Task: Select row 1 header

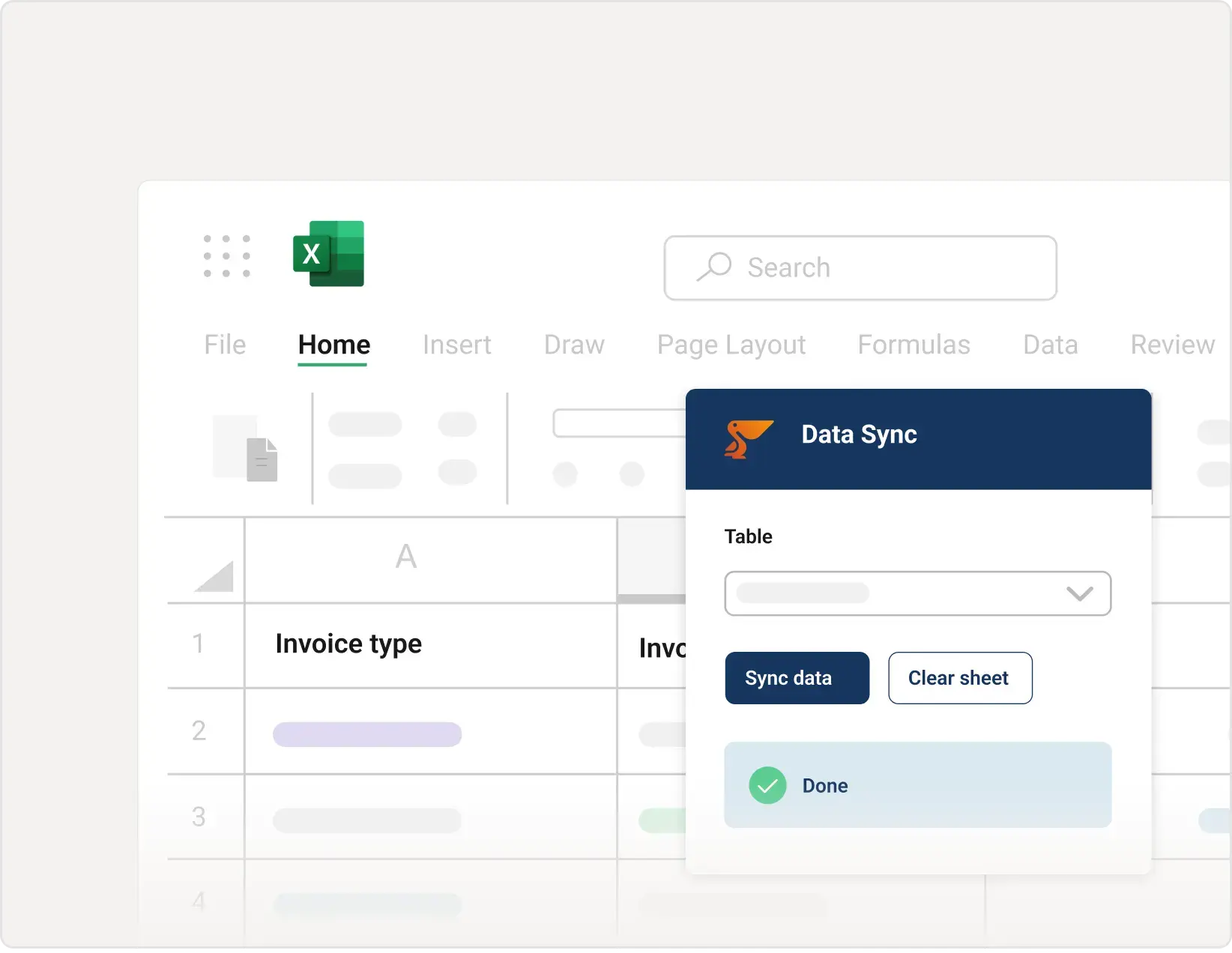Action: (x=205, y=644)
